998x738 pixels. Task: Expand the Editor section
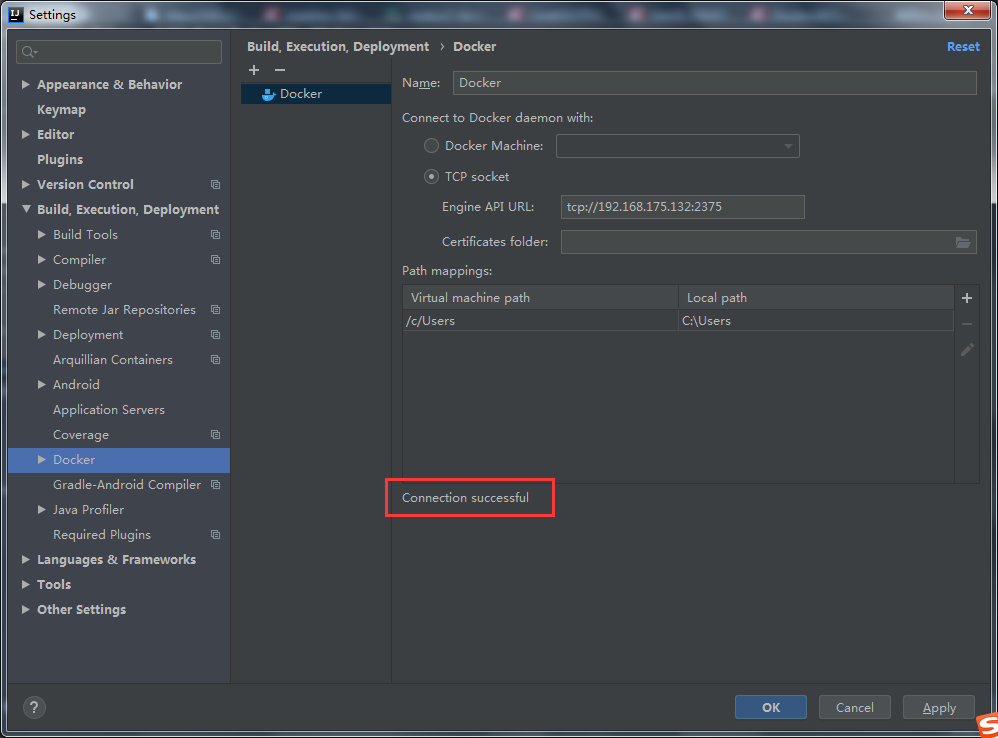pos(25,134)
